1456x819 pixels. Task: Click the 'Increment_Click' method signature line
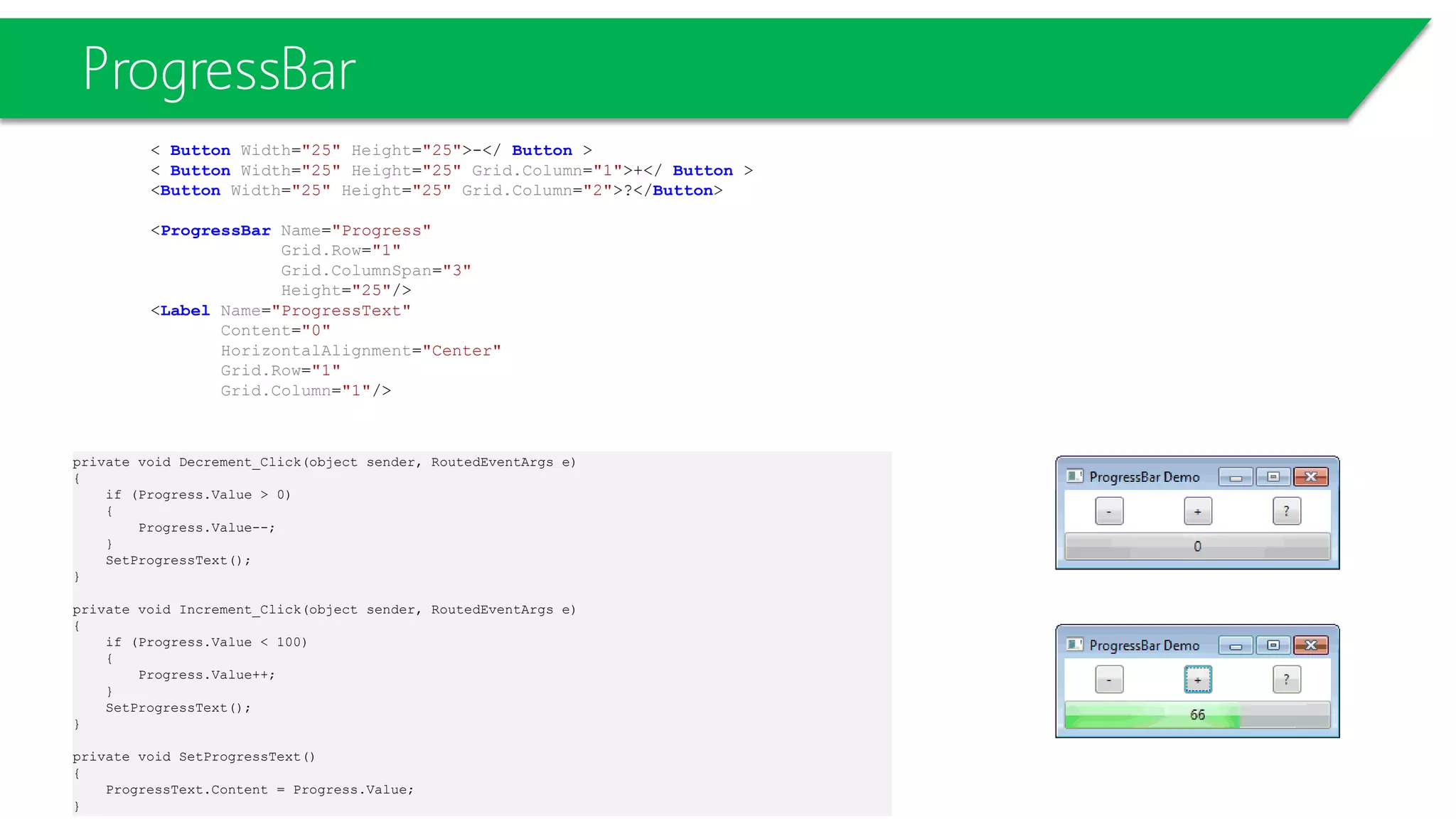(324, 609)
